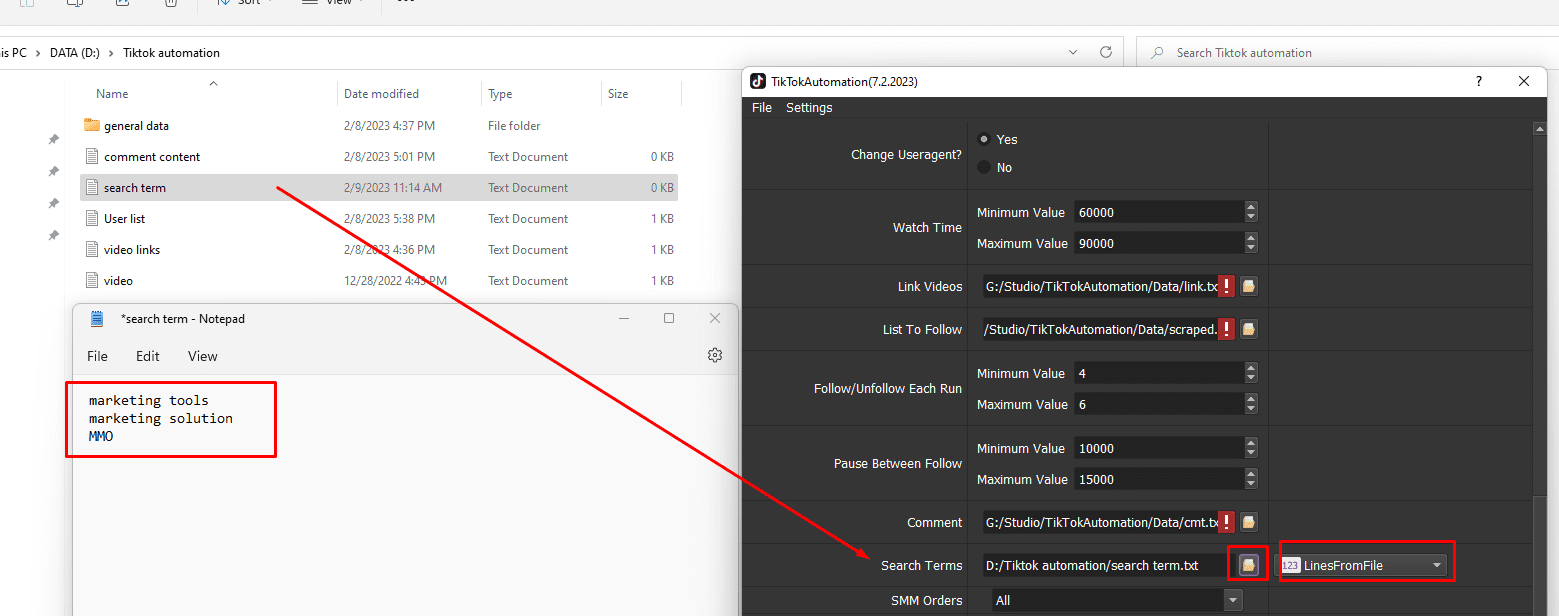Select the video file name
Image resolution: width=1559 pixels, height=616 pixels.
click(118, 281)
